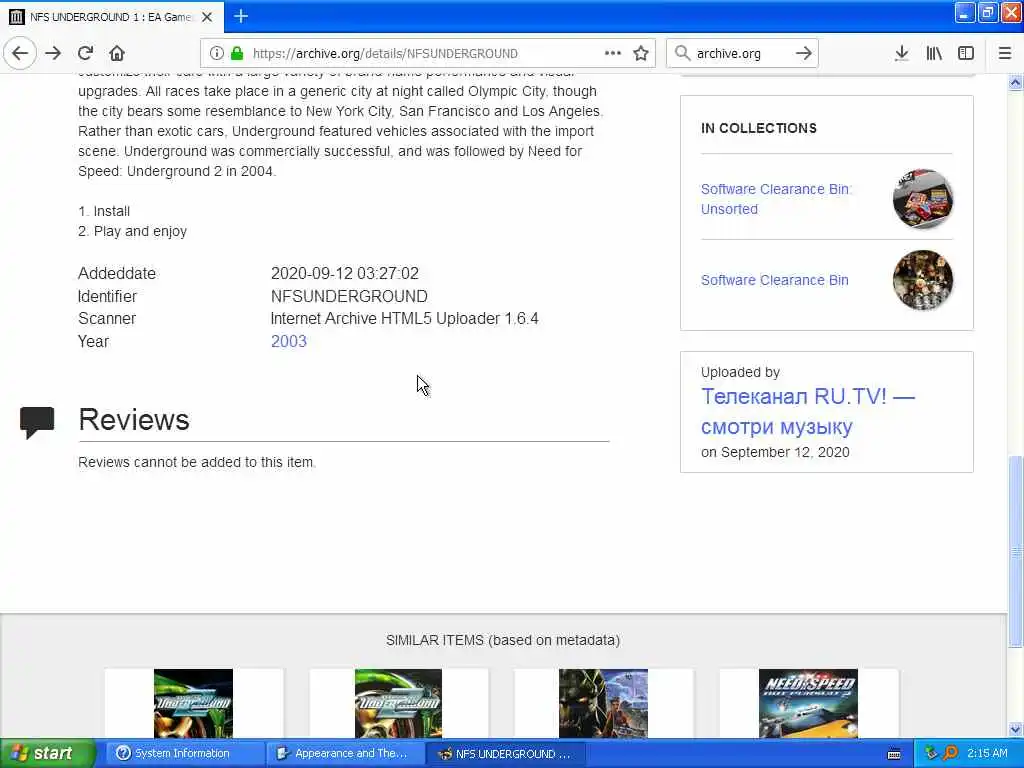The height and width of the screenshot is (768, 1024).
Task: Click the Reviews heading
Action: point(134,419)
